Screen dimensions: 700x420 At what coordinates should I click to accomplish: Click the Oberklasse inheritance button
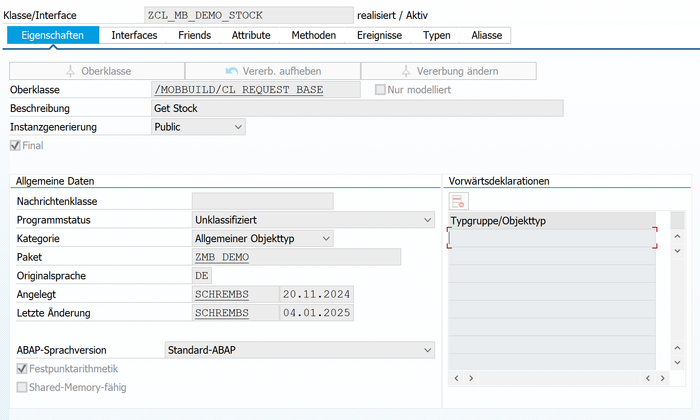point(96,71)
